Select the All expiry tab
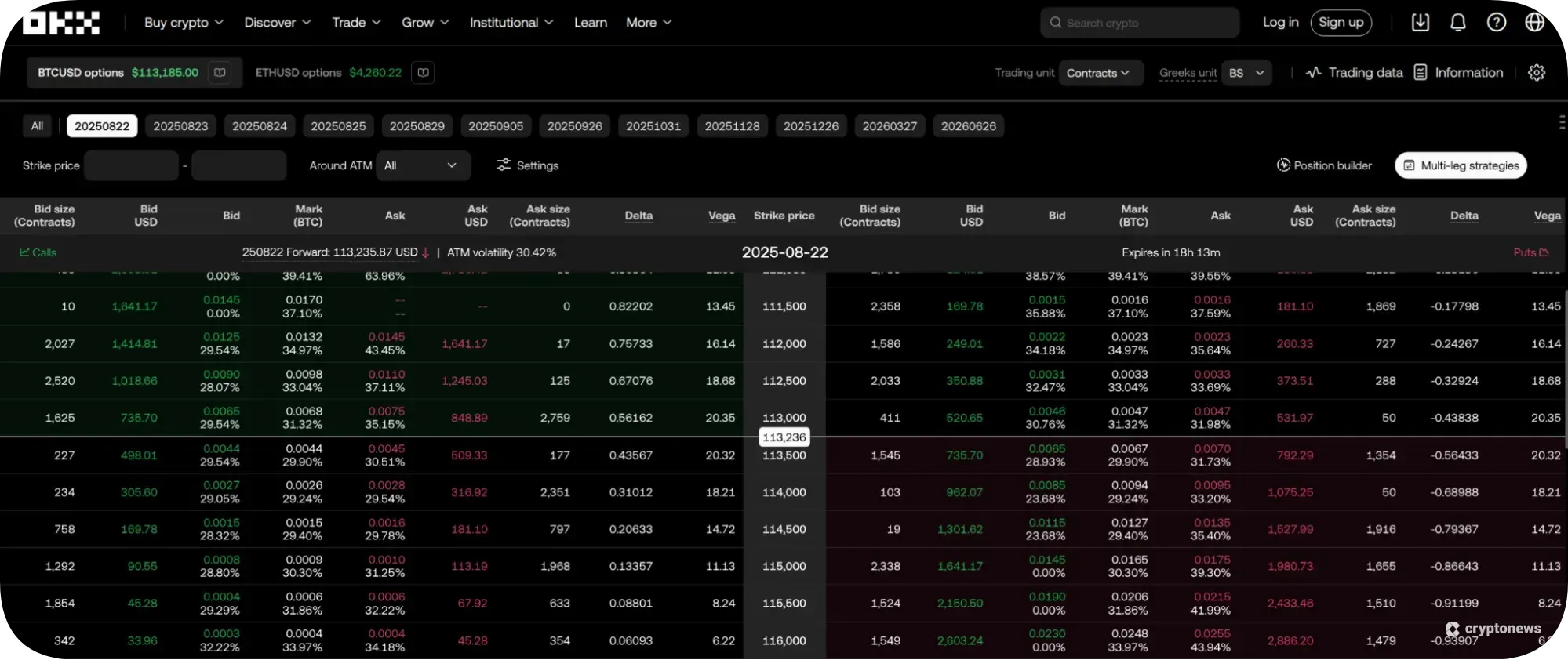The width and height of the screenshot is (1568, 660). [x=37, y=126]
